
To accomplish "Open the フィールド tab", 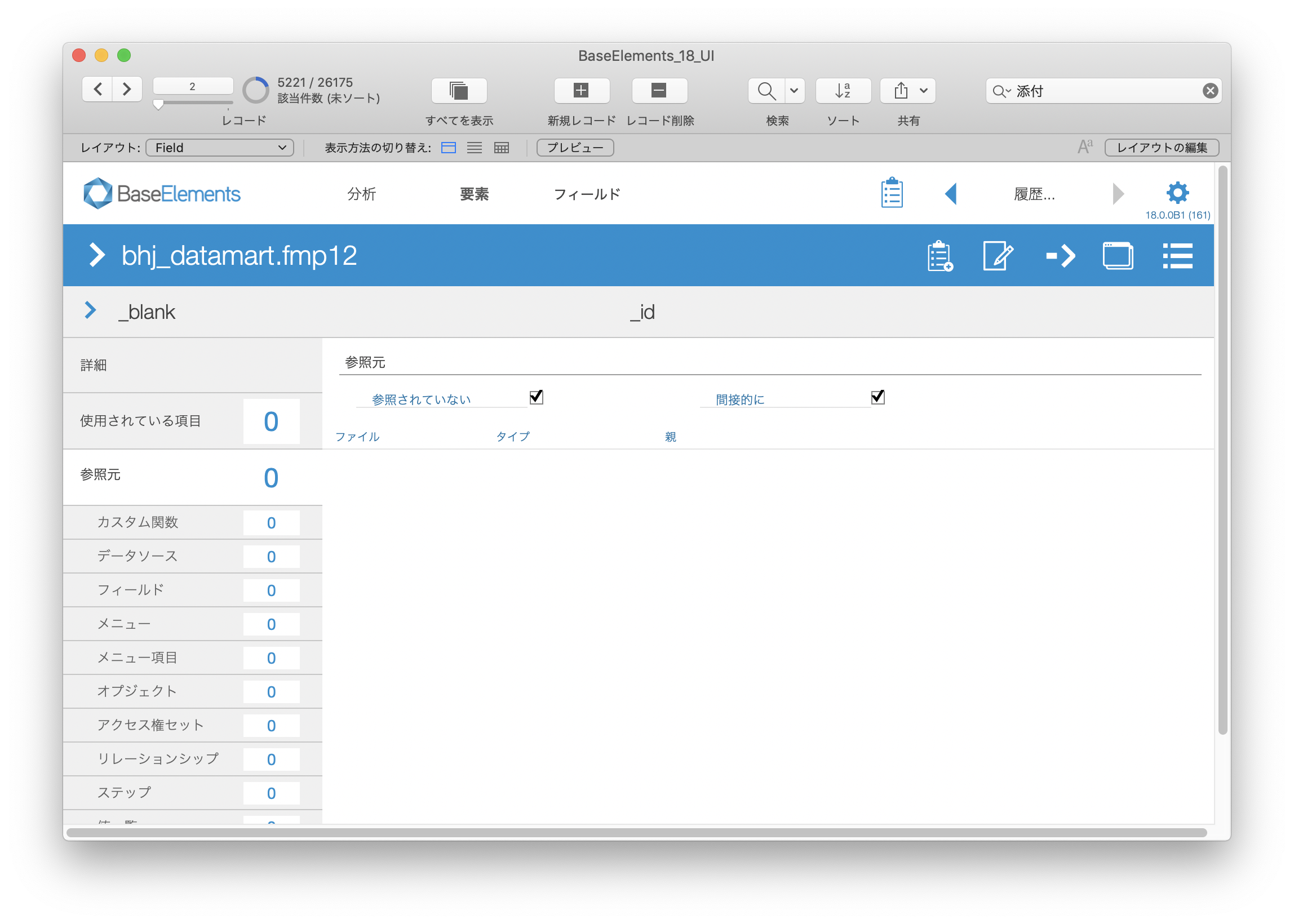I will tap(587, 194).
